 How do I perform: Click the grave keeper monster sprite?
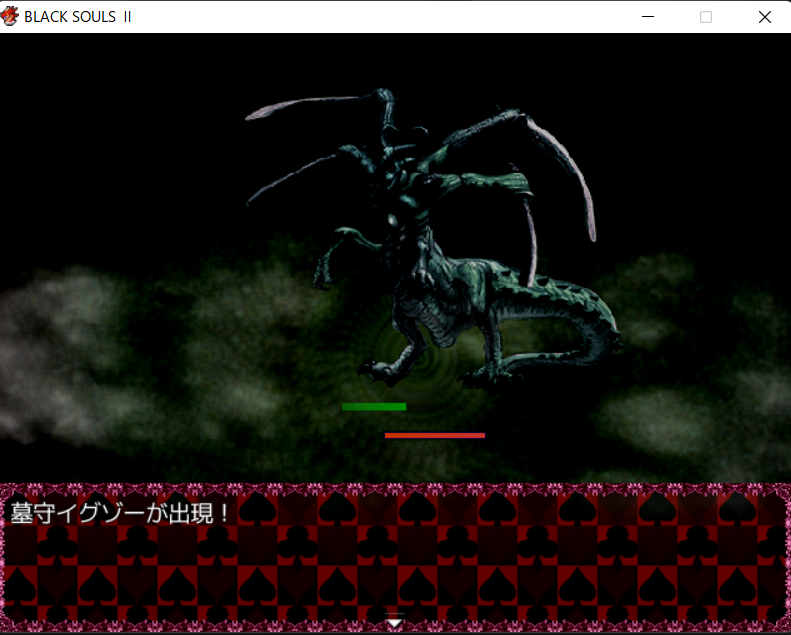[x=434, y=240]
